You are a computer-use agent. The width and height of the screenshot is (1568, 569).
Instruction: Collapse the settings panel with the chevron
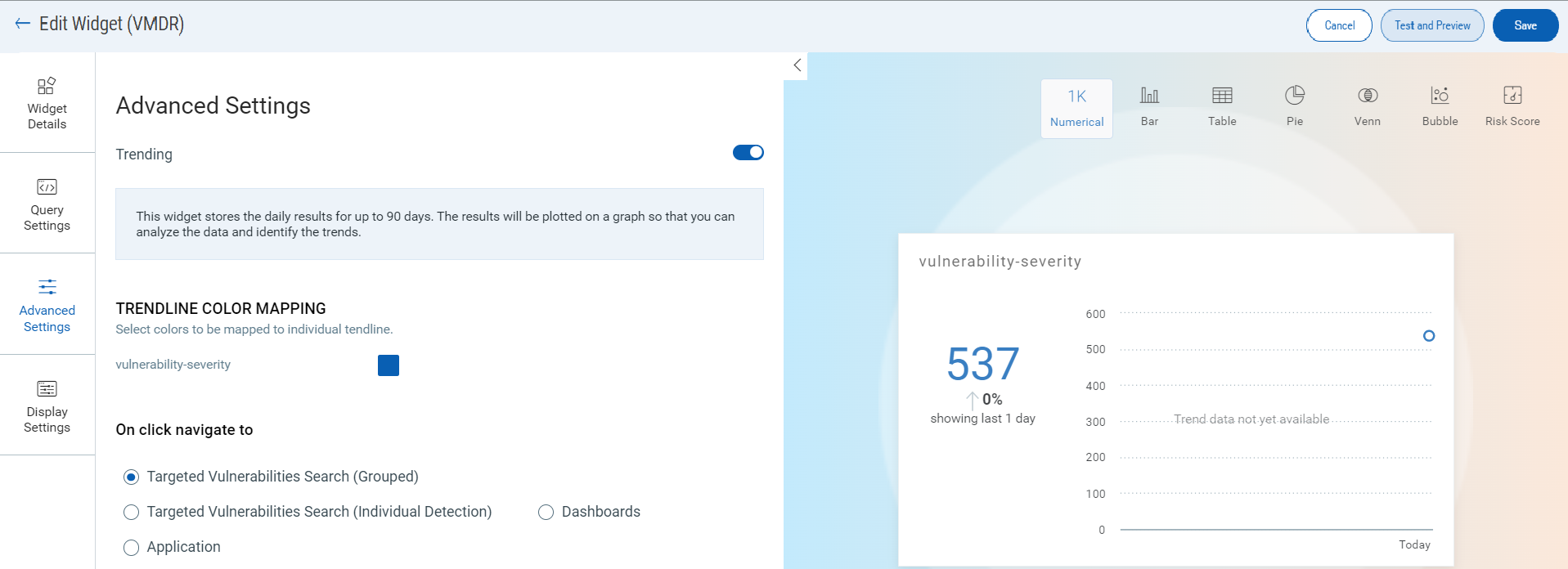pyautogui.click(x=797, y=65)
